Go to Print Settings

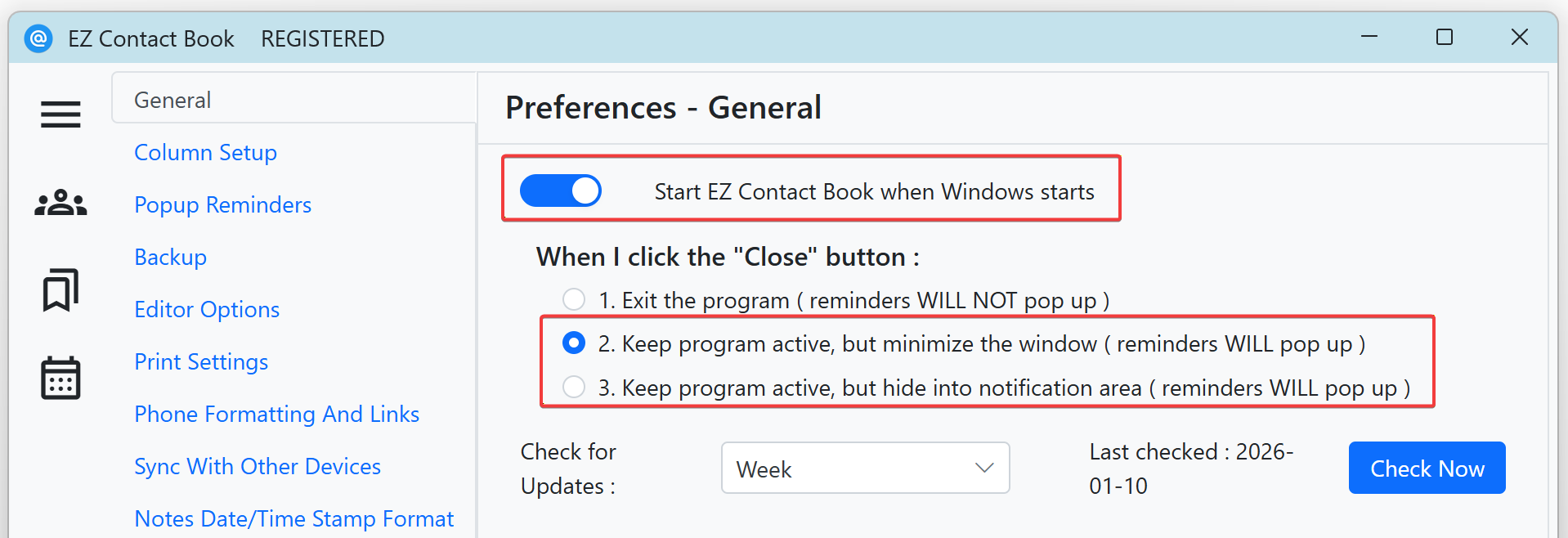(201, 361)
